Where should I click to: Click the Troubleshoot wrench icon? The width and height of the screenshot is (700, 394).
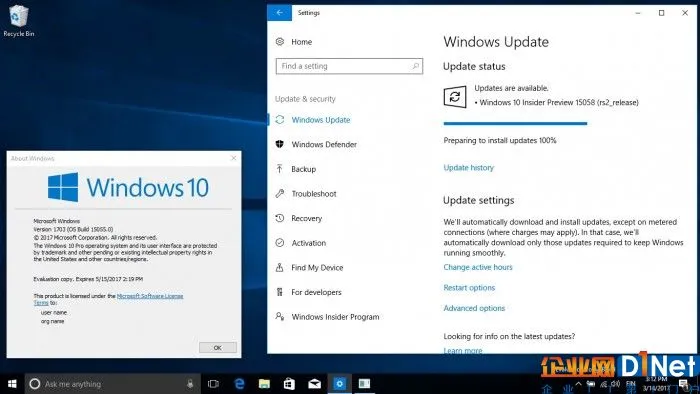pos(280,193)
